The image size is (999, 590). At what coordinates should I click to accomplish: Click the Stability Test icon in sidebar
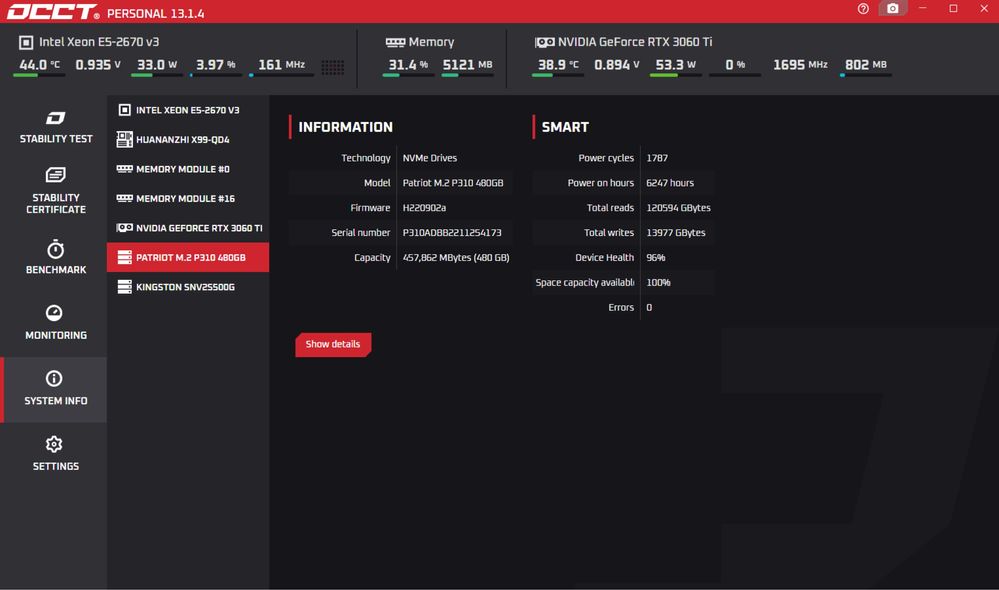55,118
